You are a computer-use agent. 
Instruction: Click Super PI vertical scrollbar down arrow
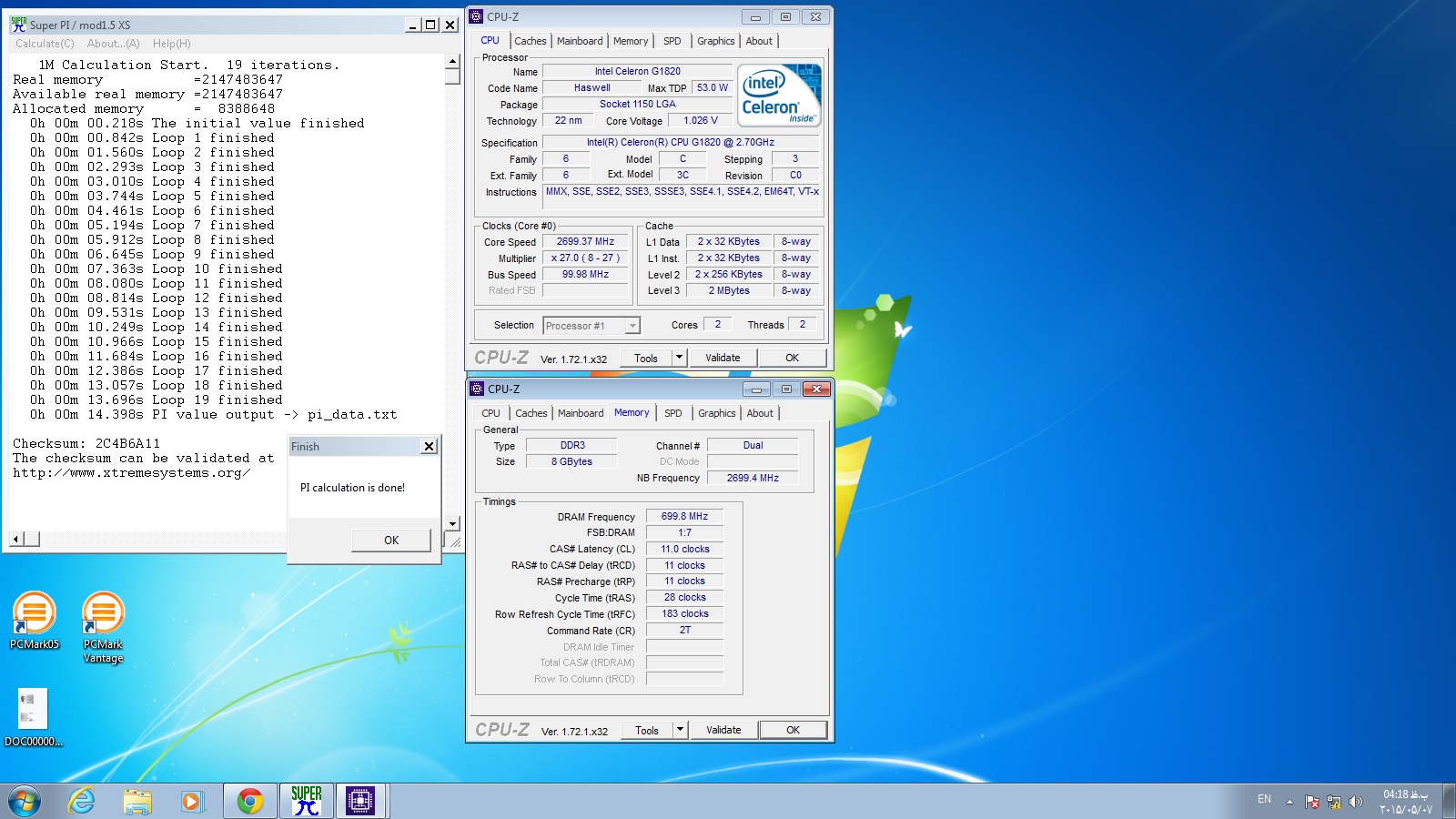(452, 523)
